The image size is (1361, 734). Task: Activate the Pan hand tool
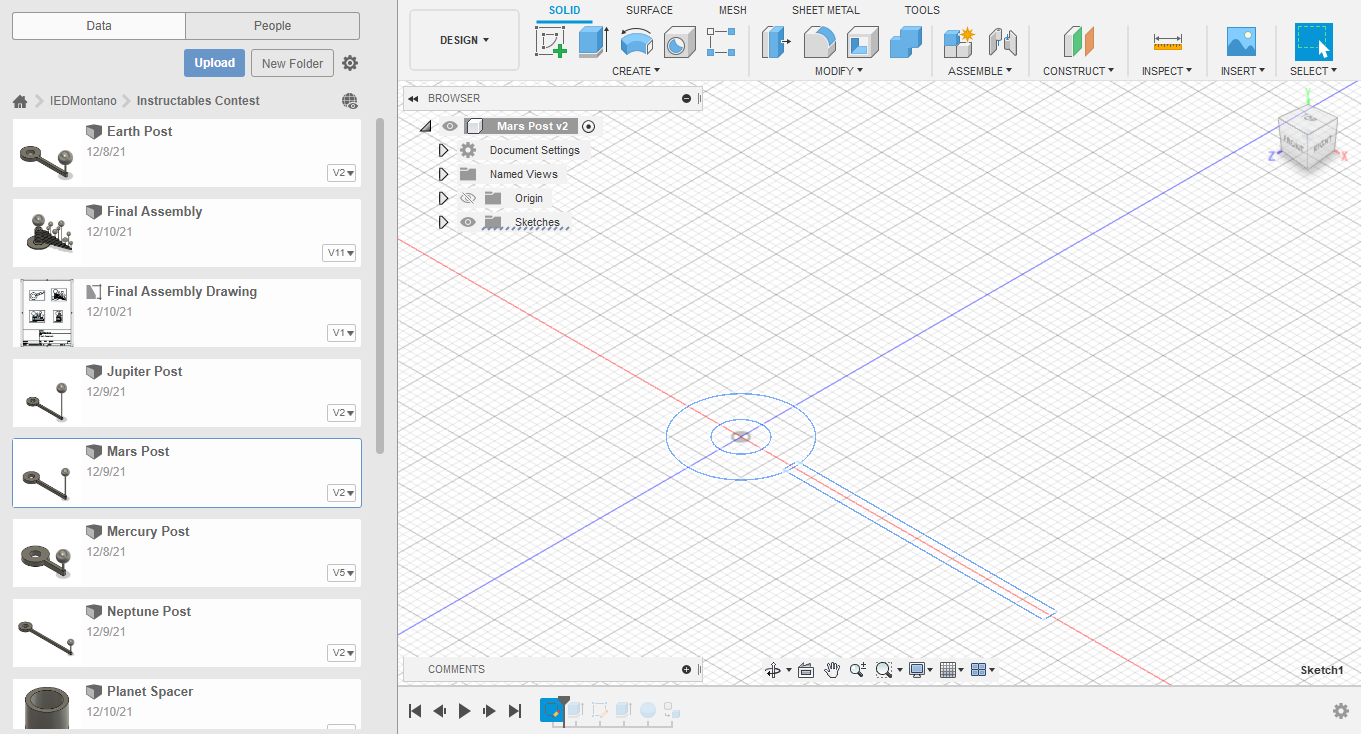coord(832,670)
